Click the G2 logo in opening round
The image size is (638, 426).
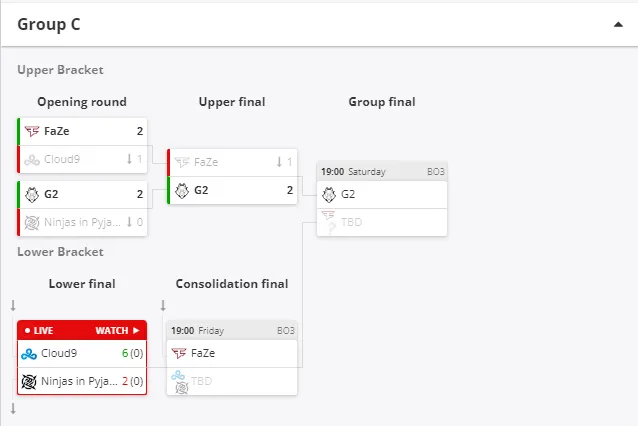[32, 194]
